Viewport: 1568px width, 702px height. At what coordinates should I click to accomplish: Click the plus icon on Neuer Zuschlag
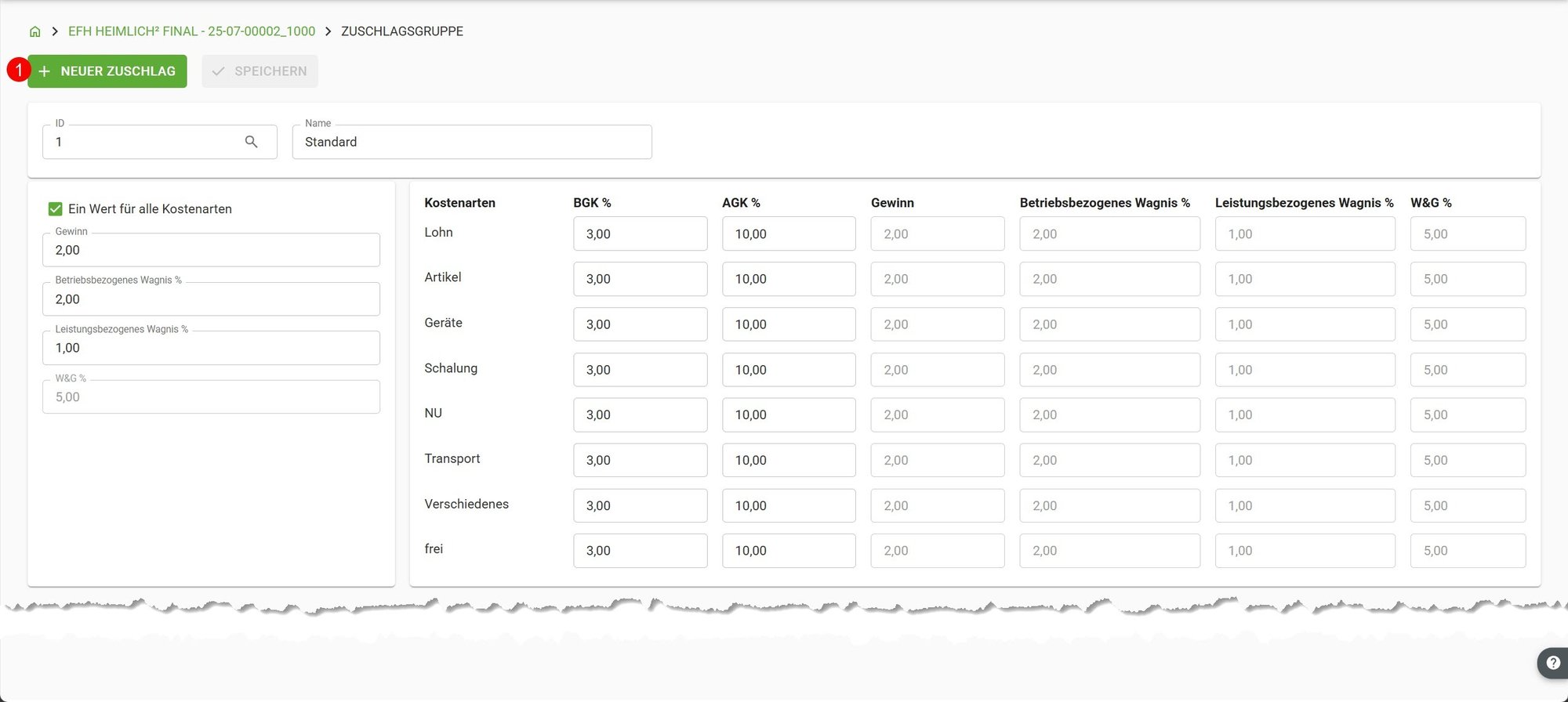tap(45, 71)
